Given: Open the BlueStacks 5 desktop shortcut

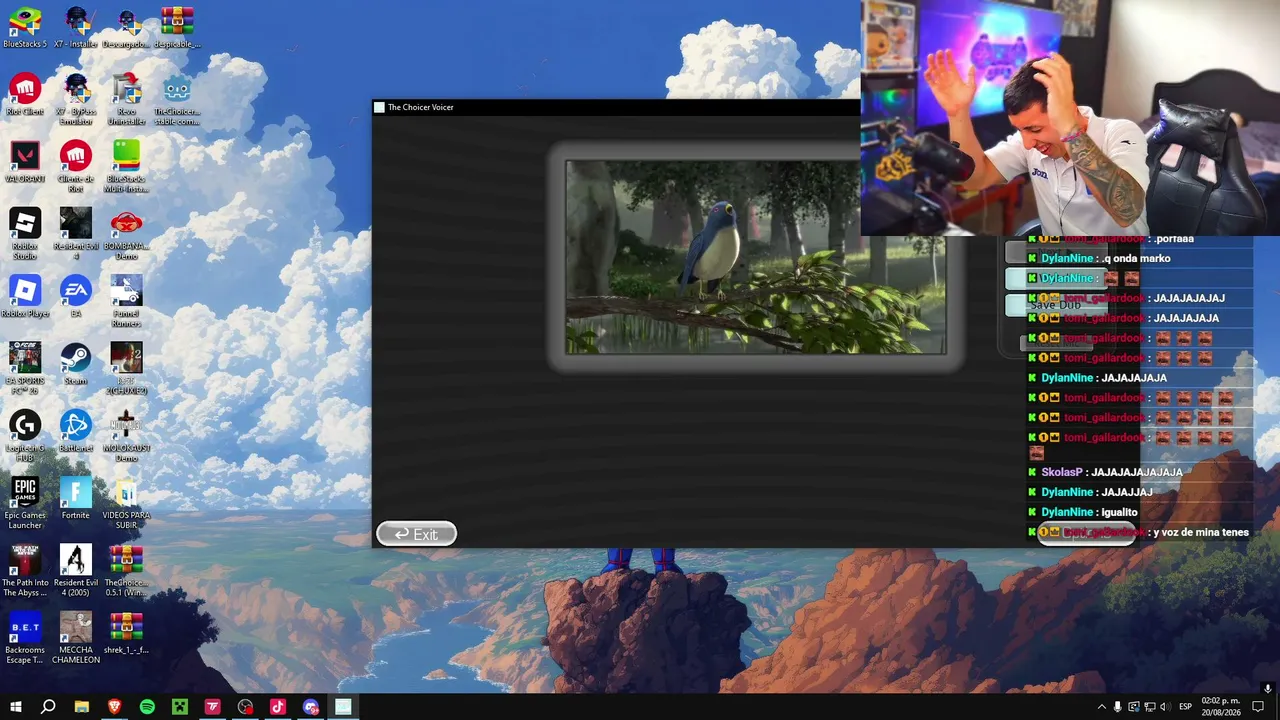Looking at the screenshot, I should click(25, 28).
